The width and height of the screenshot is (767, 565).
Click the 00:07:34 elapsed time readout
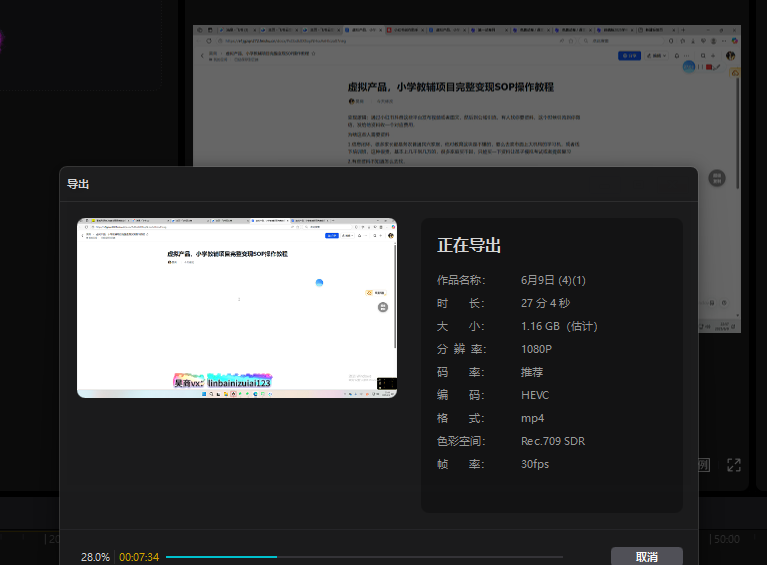139,557
